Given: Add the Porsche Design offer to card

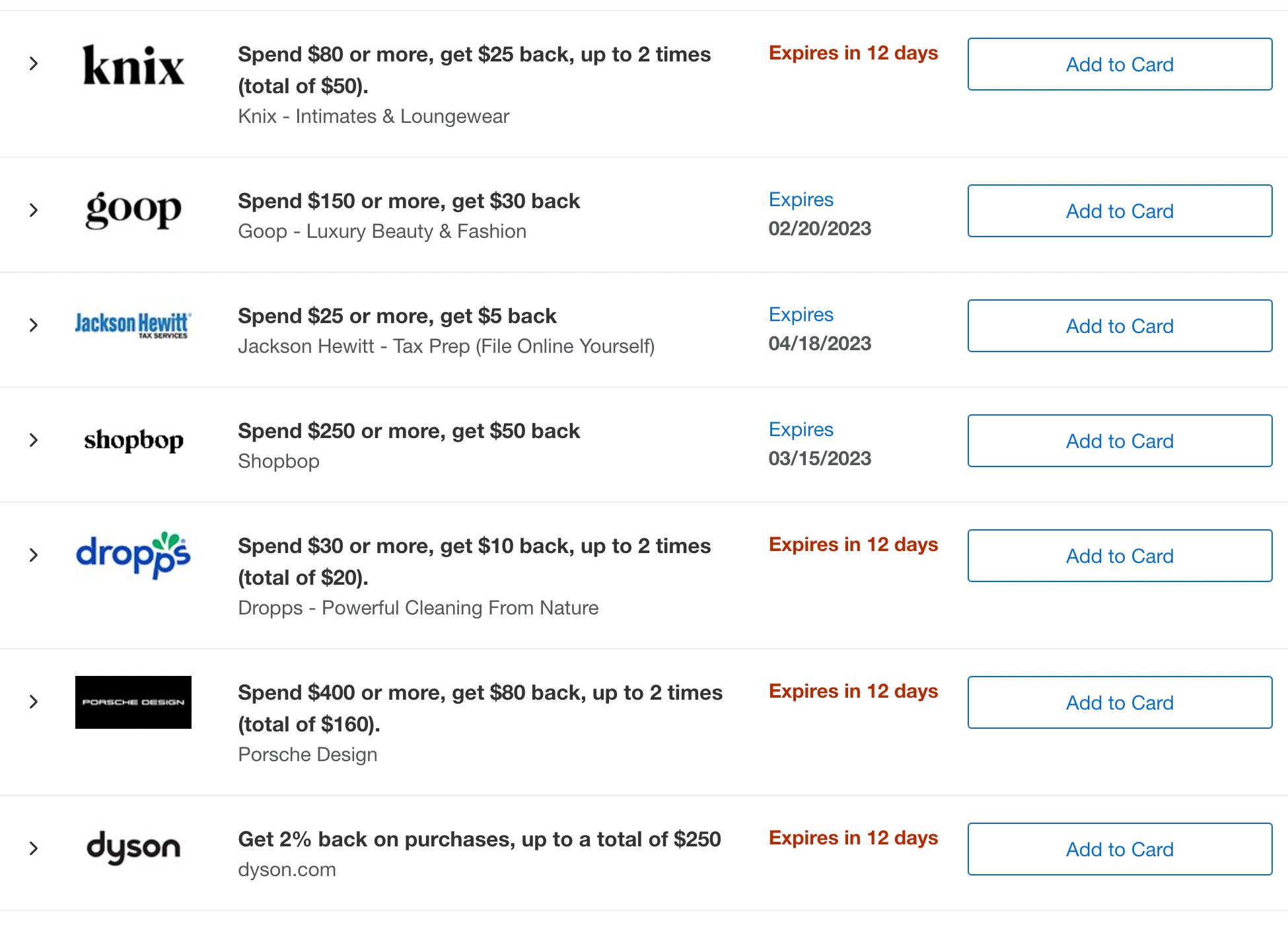Looking at the screenshot, I should tap(1120, 702).
